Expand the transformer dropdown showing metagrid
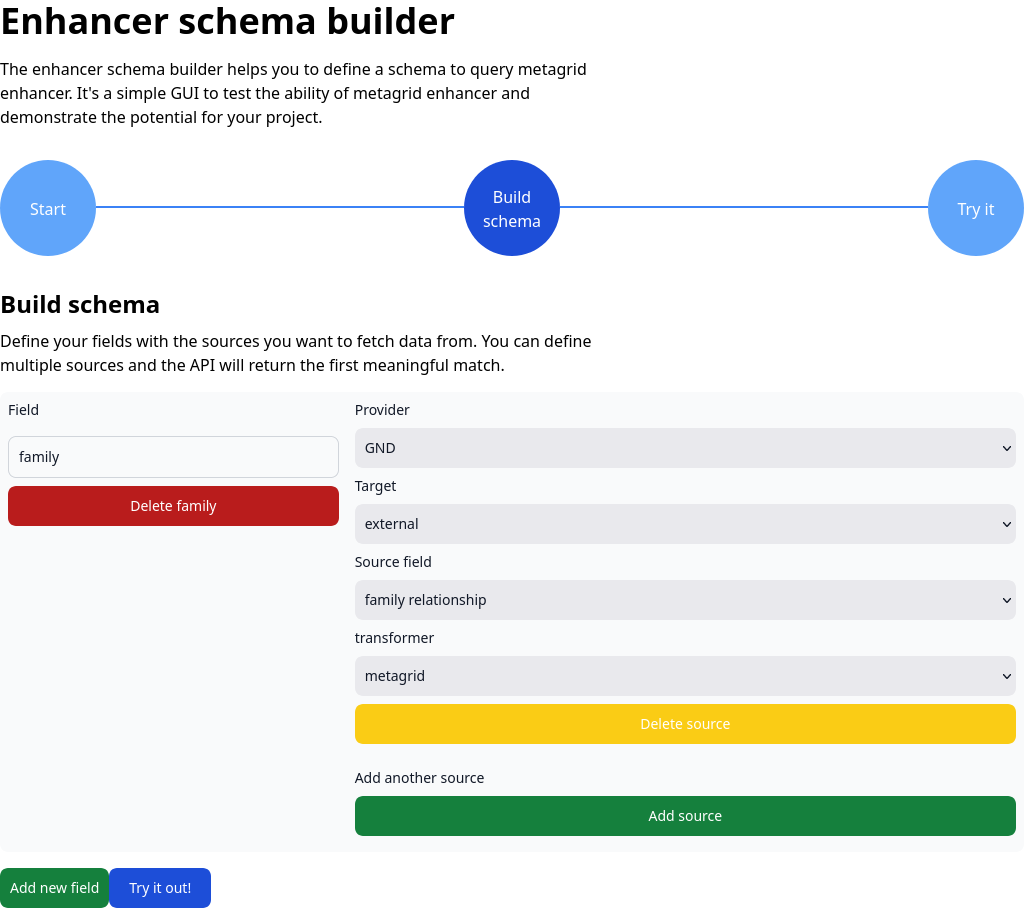This screenshot has height=916, width=1024. 685,676
